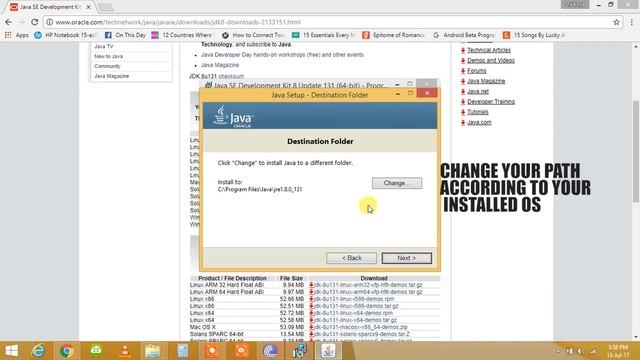Download jdk-8u131-linux-x64-demos.rpm

353,313
